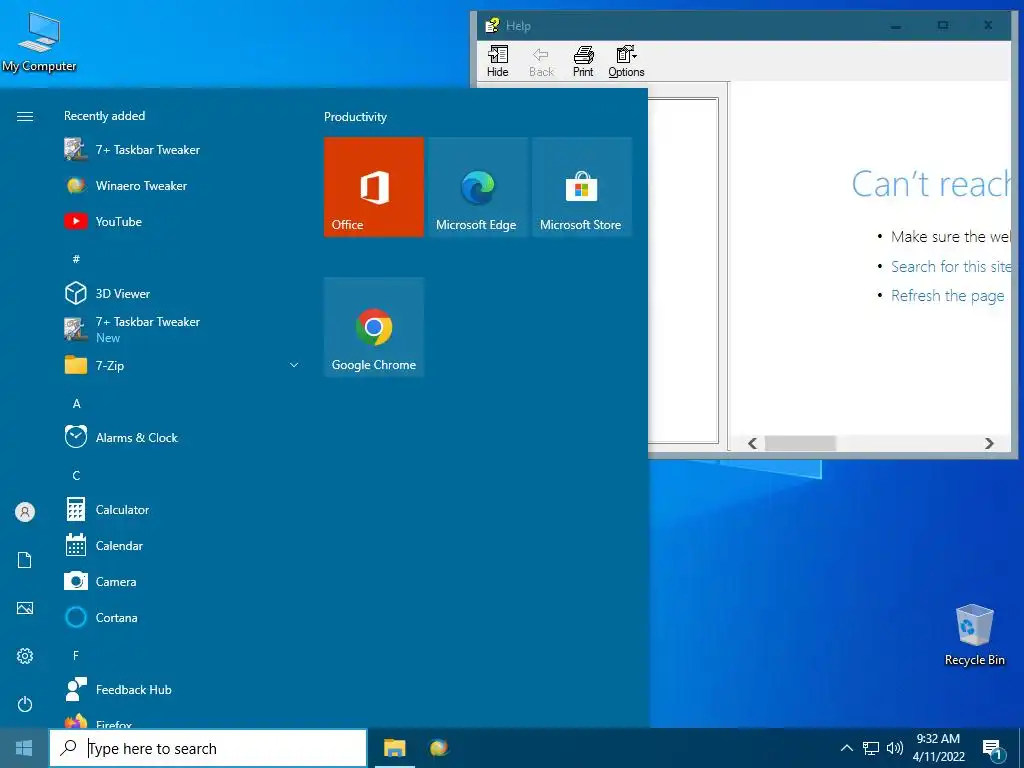Launch Google Chrome tile

coord(374,327)
